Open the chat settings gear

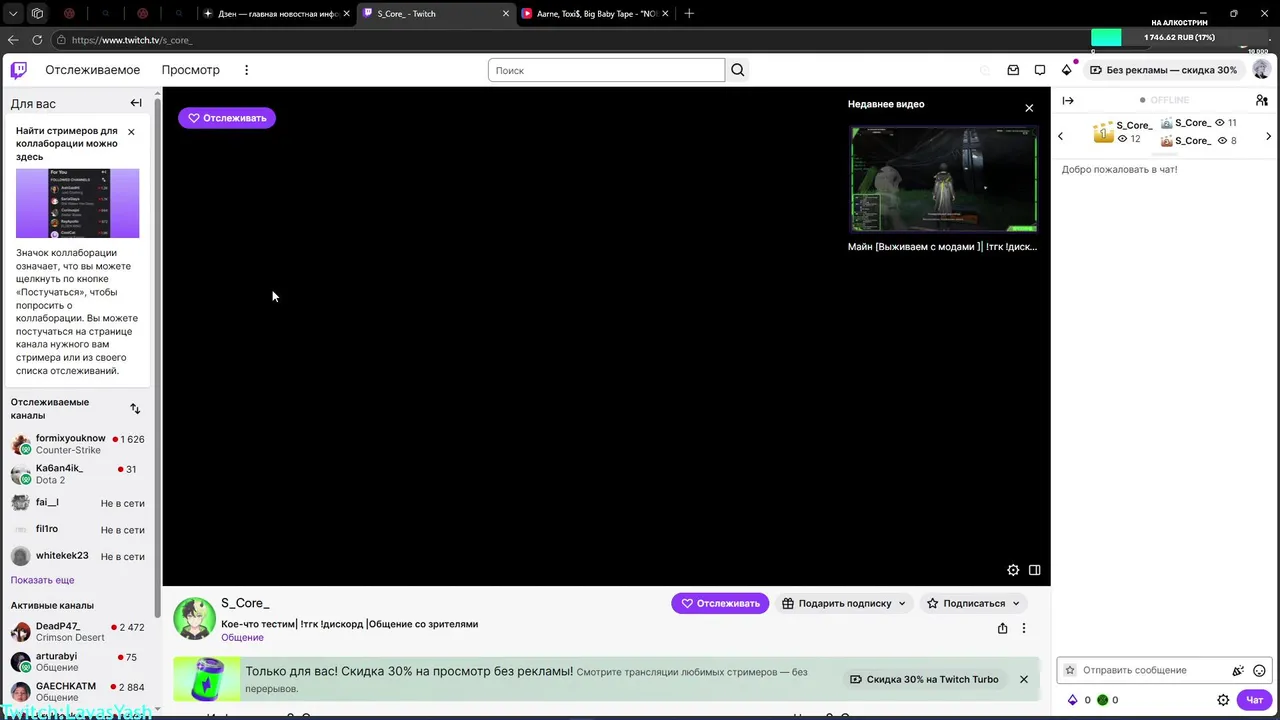click(1223, 700)
